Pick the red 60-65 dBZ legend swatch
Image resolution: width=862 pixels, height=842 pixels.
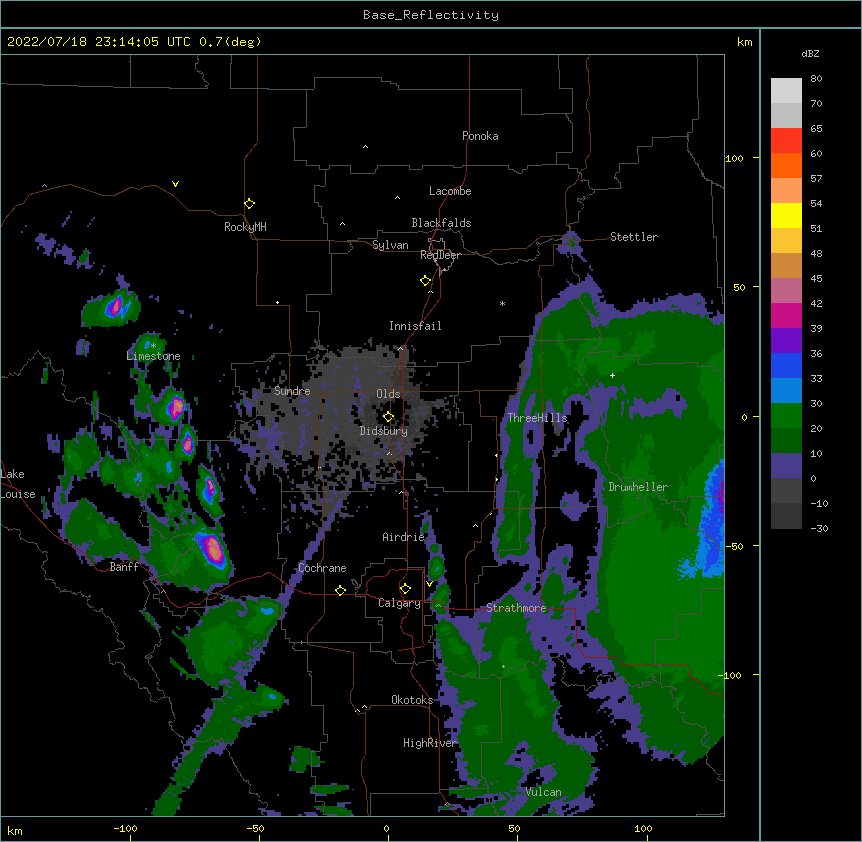click(786, 141)
